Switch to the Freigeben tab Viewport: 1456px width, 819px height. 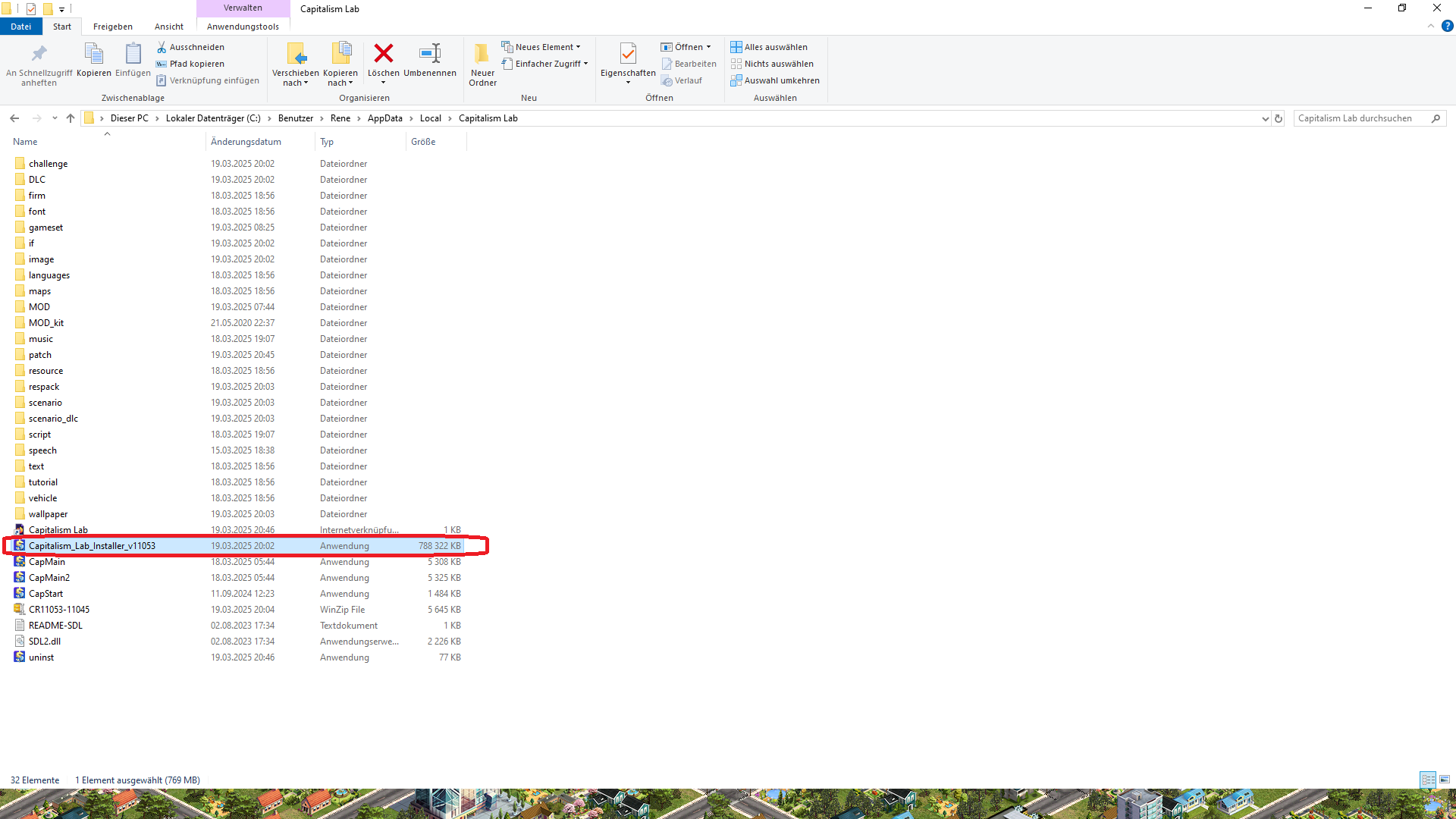tap(113, 27)
